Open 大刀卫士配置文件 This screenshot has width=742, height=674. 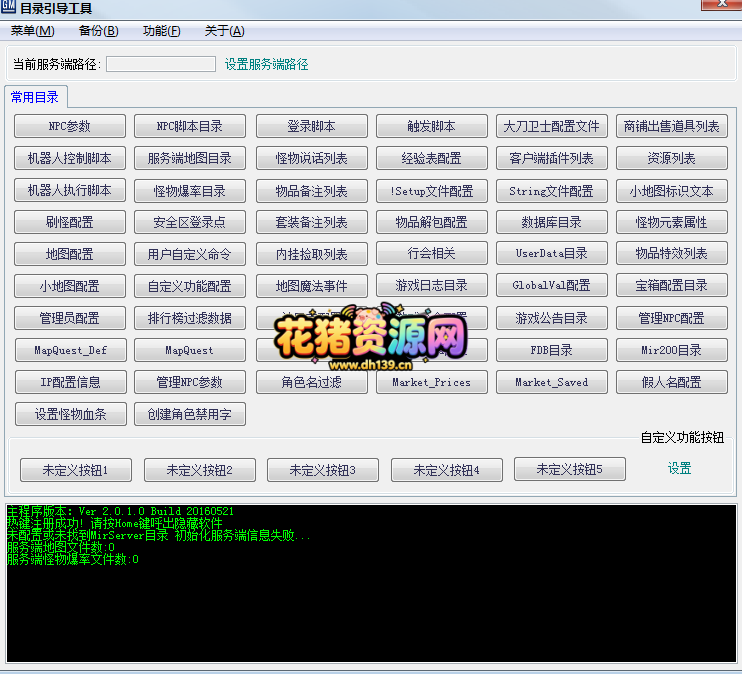pos(552,126)
